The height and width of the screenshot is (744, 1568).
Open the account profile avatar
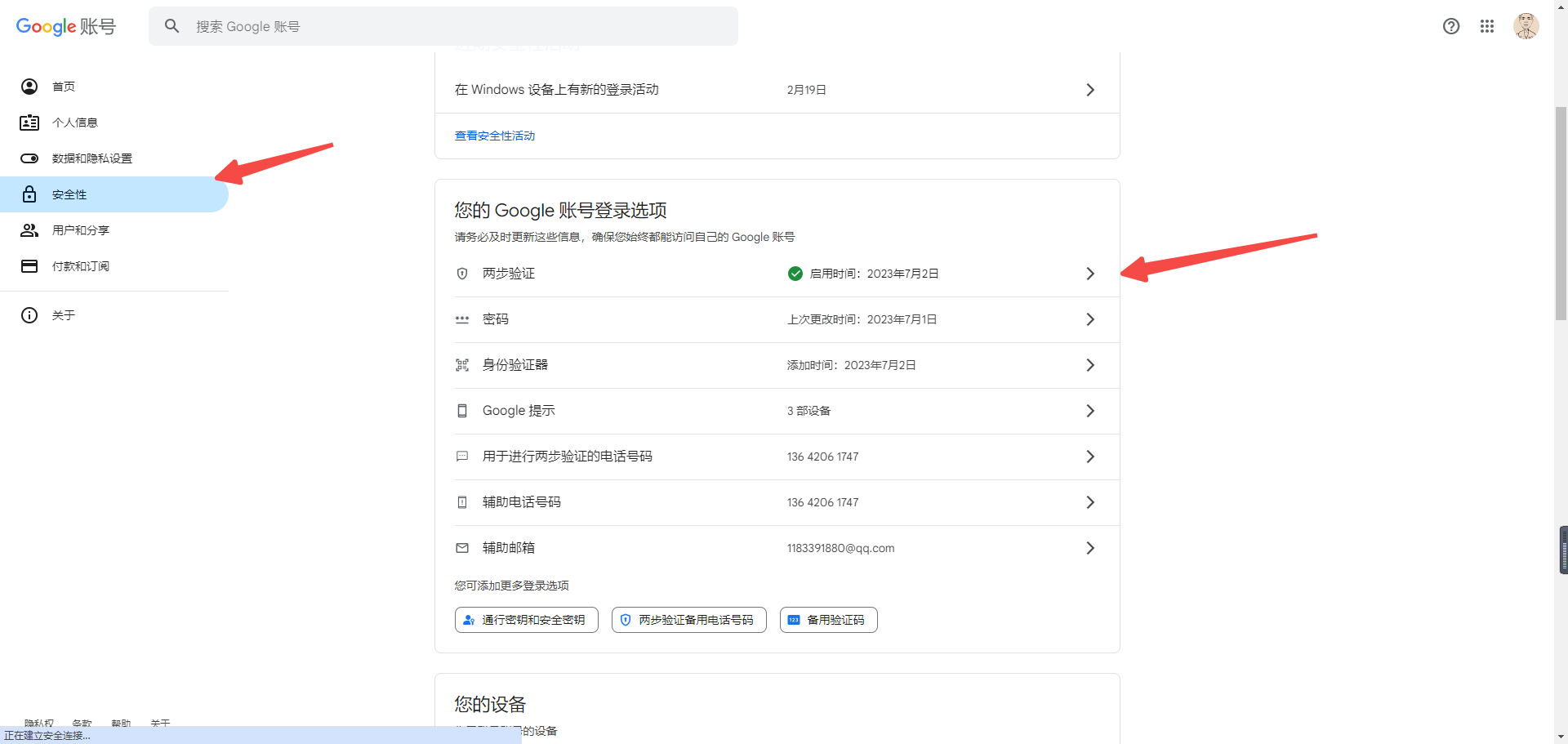[1526, 26]
